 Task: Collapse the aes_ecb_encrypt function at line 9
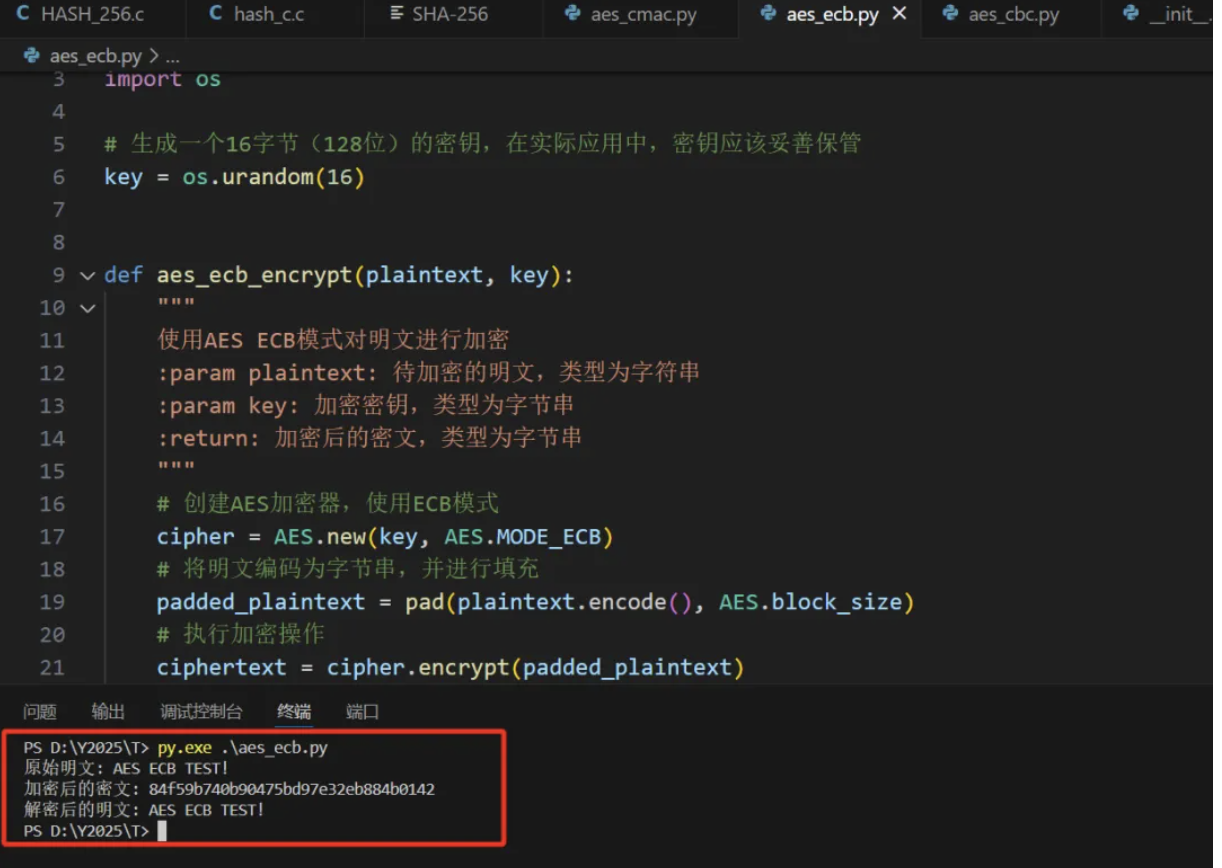(x=87, y=276)
